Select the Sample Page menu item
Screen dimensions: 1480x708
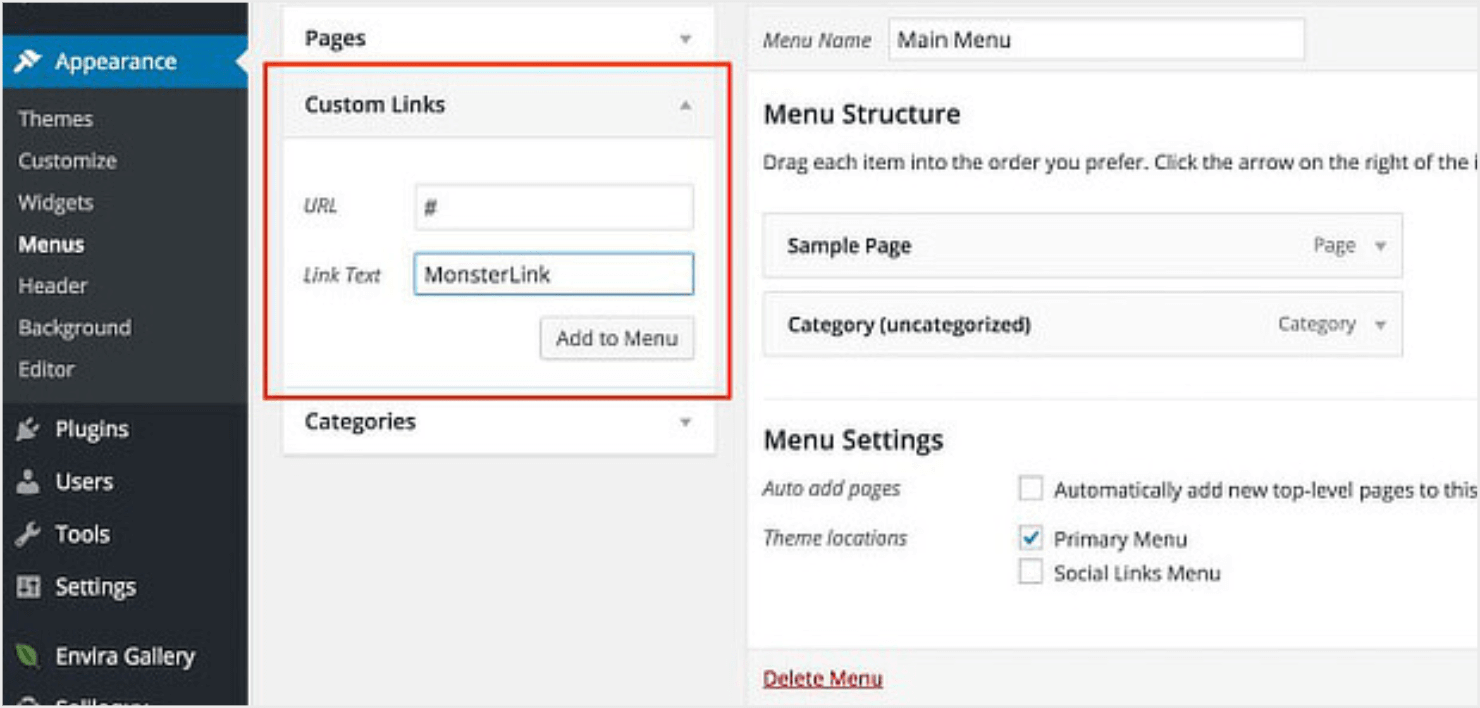1082,246
